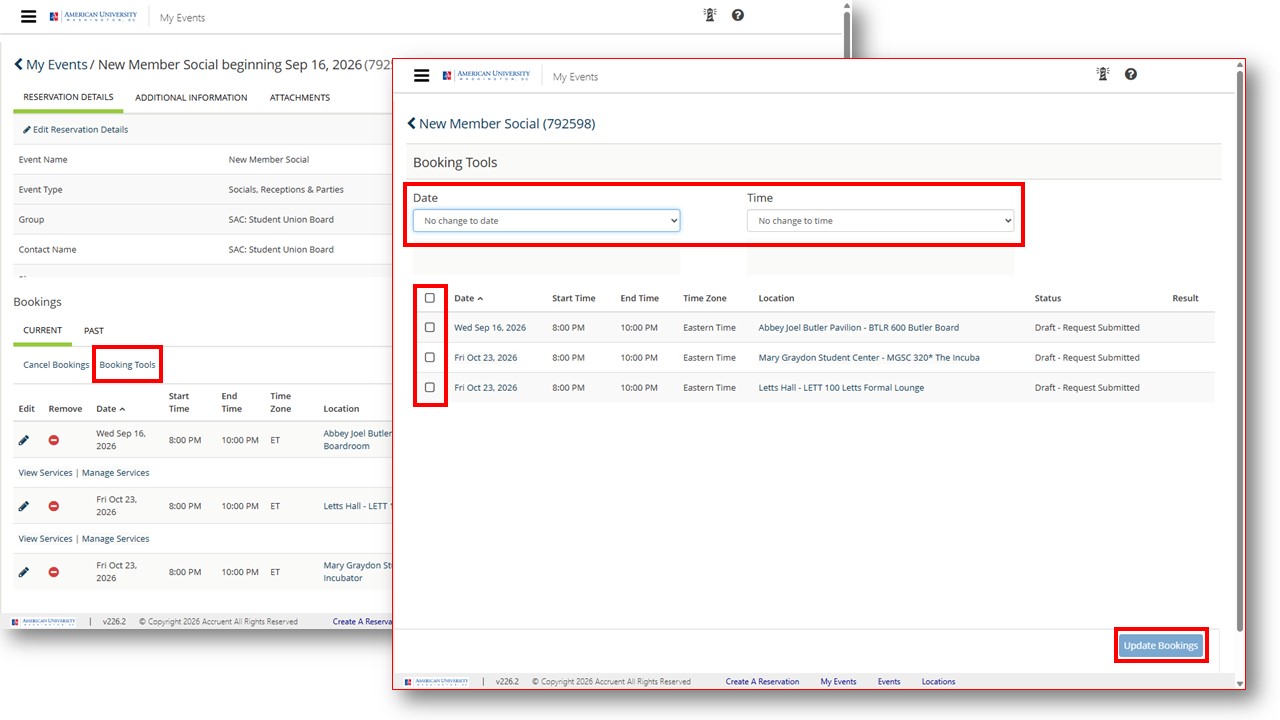This screenshot has height=720, width=1280.
Task: Switch to Reservation Details tab
Action: click(68, 98)
